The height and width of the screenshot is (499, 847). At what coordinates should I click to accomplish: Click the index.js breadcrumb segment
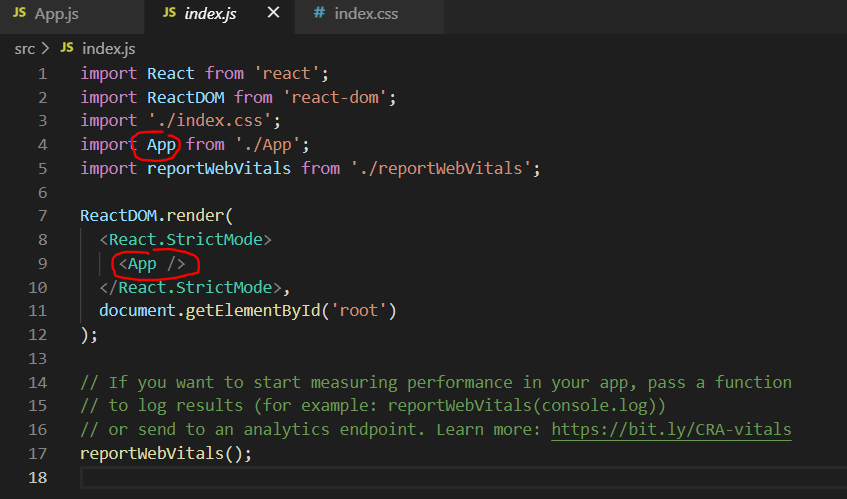pyautogui.click(x=109, y=49)
